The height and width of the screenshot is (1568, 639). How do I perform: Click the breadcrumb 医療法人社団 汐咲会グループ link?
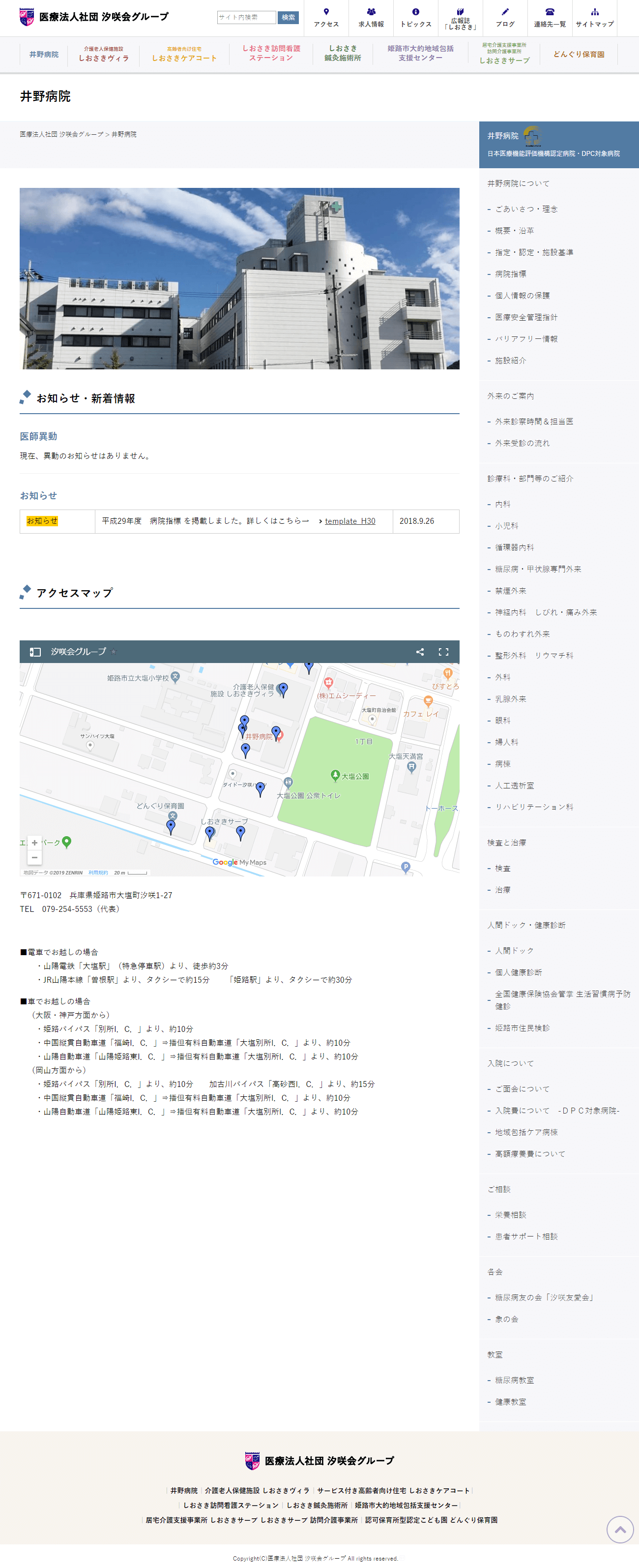coord(61,135)
